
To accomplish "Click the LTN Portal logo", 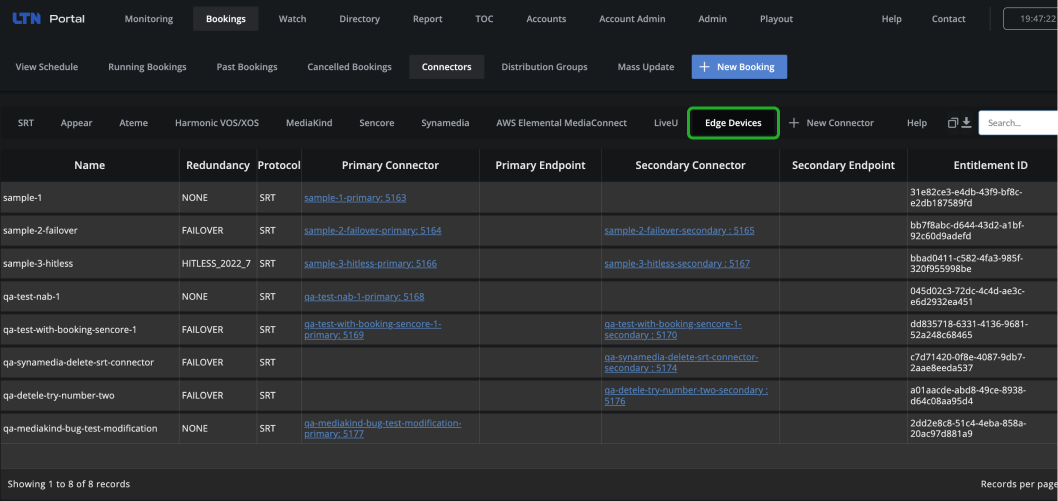I will [49, 19].
